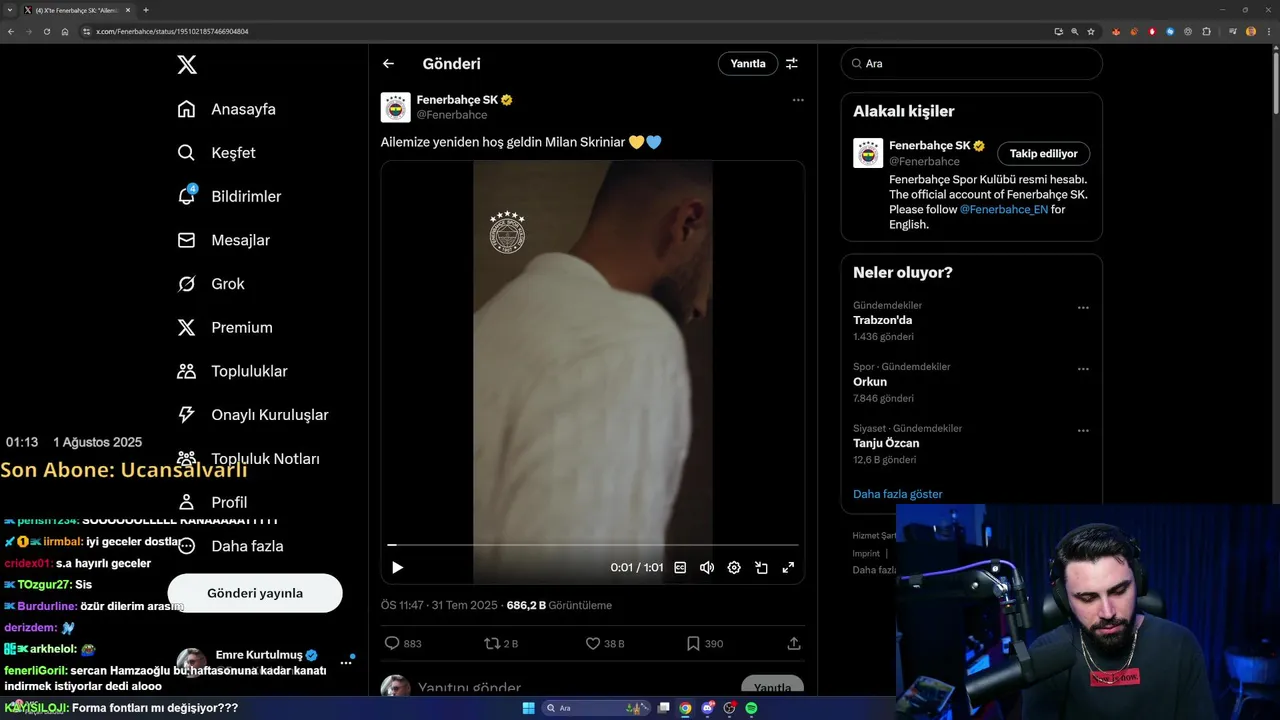Open more options for Trabzon'da trend

(1083, 308)
